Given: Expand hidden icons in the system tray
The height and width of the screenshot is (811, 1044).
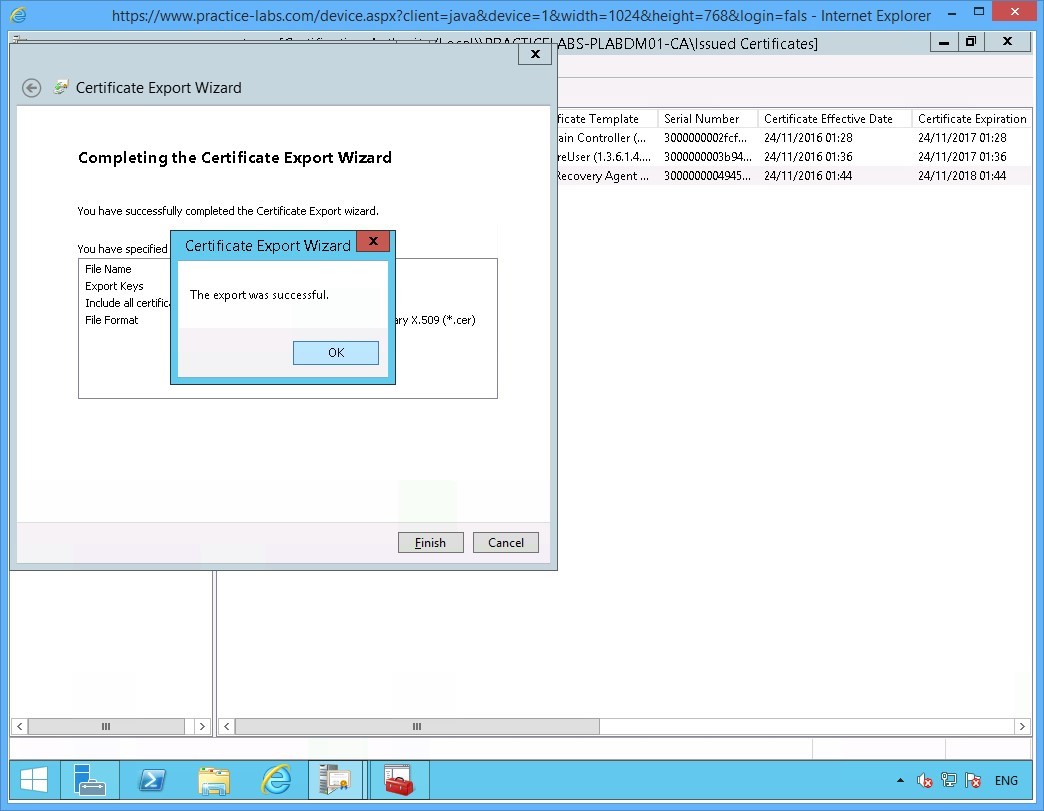Looking at the screenshot, I should 901,780.
